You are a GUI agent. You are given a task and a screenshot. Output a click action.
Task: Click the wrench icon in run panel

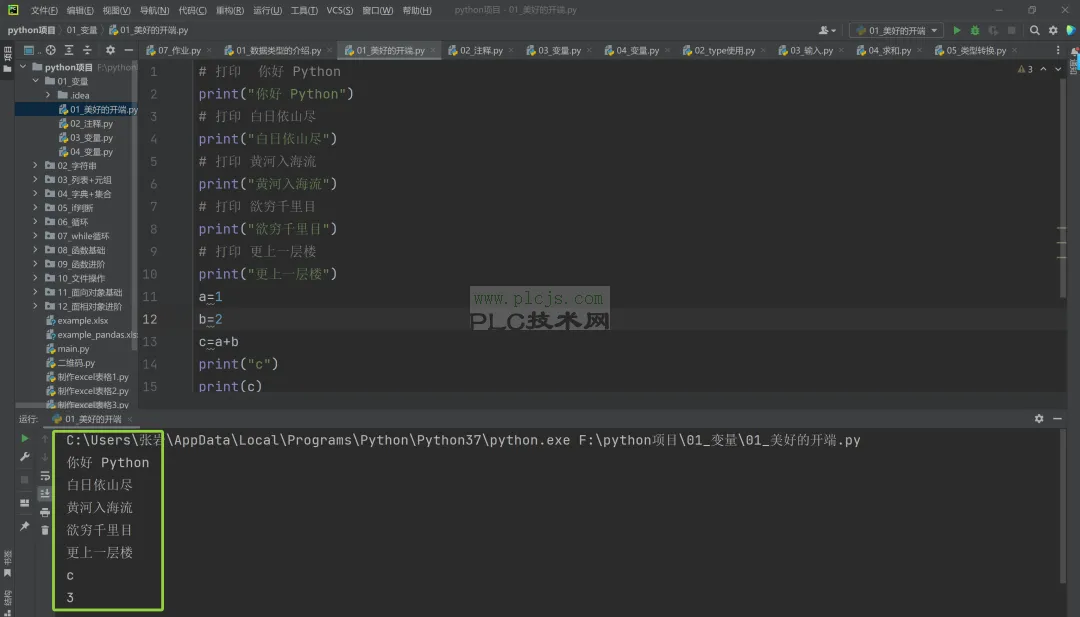coord(25,457)
